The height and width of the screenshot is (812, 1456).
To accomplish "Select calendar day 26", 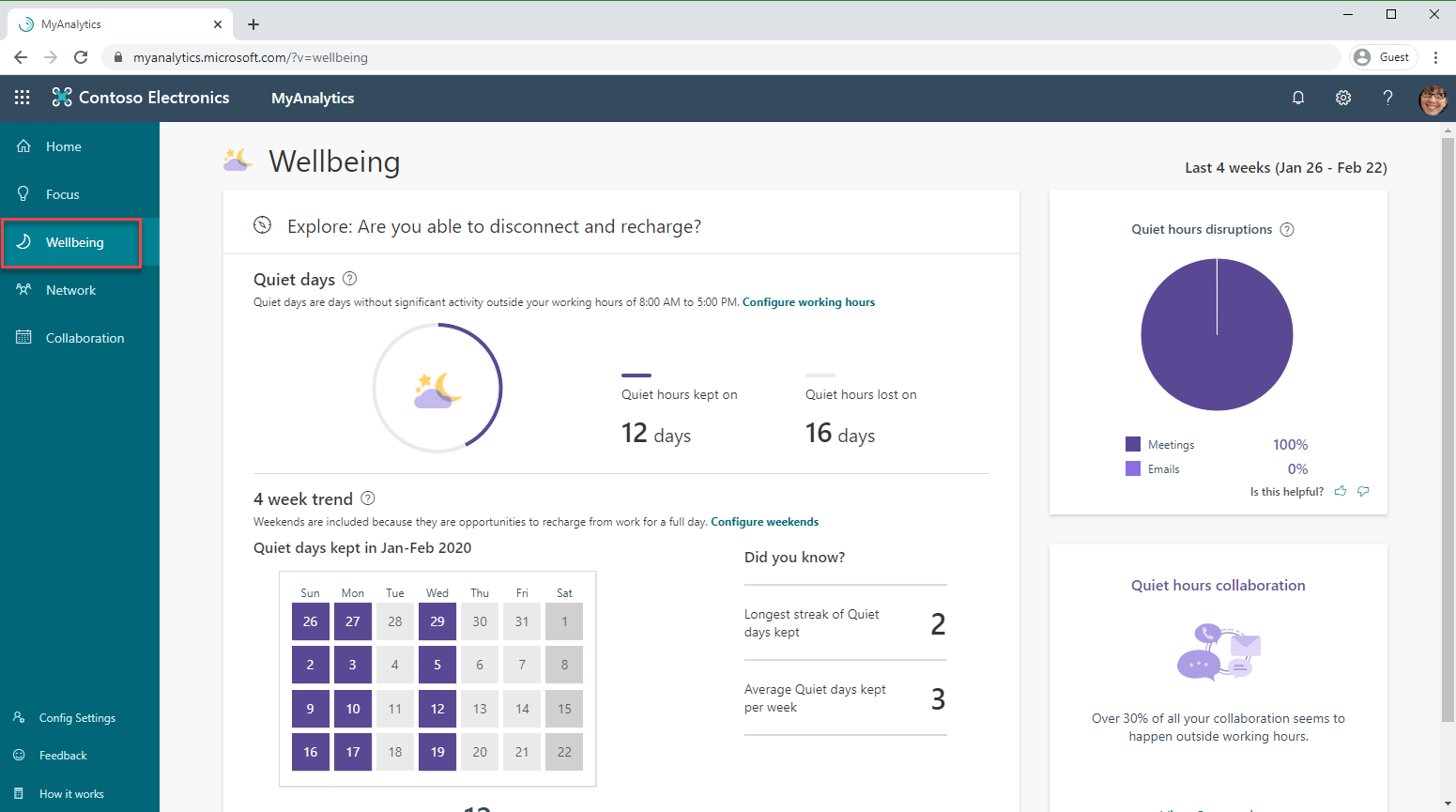I will (311, 621).
